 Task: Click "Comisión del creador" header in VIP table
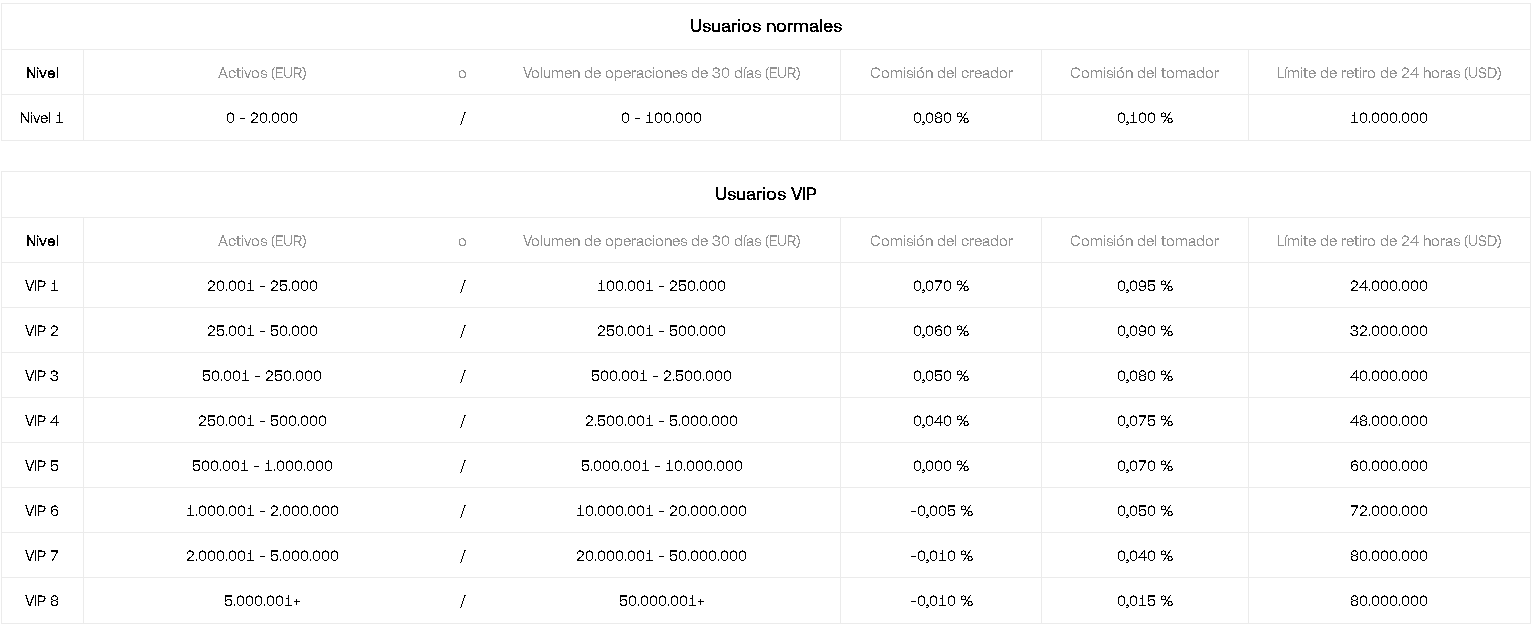941,241
